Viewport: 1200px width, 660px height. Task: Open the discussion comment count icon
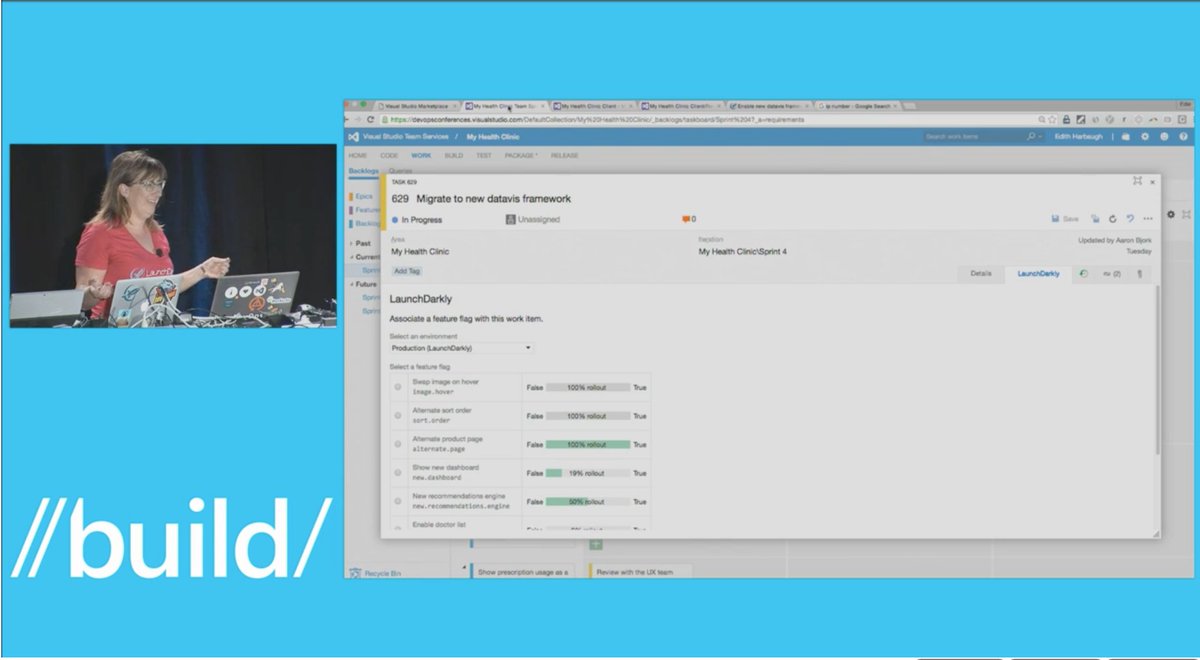pyautogui.click(x=688, y=219)
